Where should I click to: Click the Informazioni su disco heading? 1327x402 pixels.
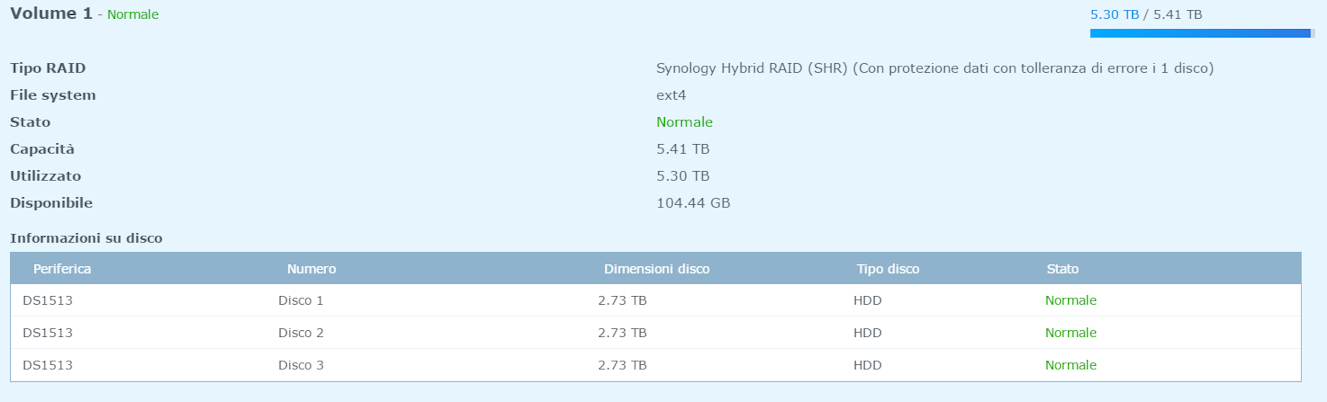coord(86,238)
